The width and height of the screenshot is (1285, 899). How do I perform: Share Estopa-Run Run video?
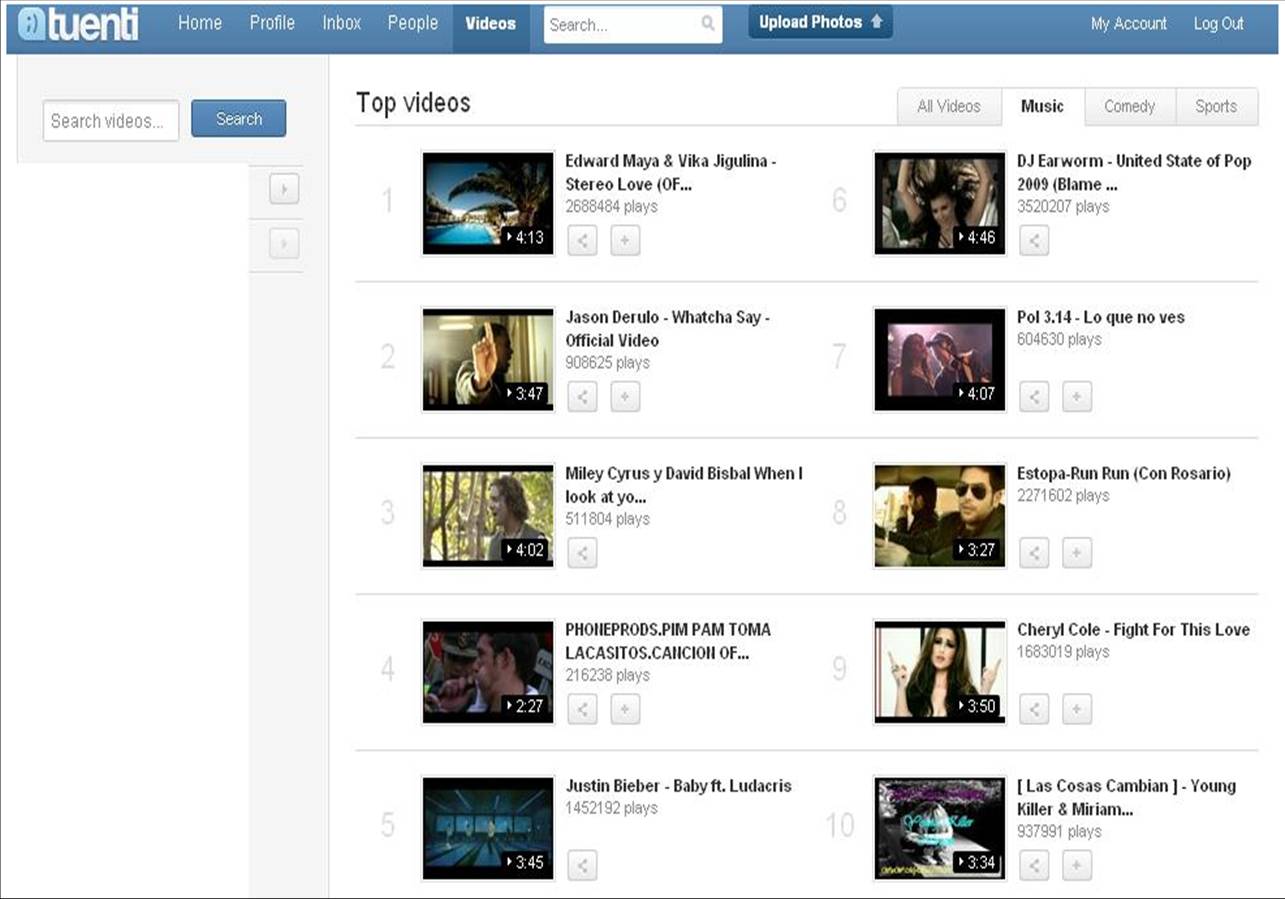pos(1034,552)
